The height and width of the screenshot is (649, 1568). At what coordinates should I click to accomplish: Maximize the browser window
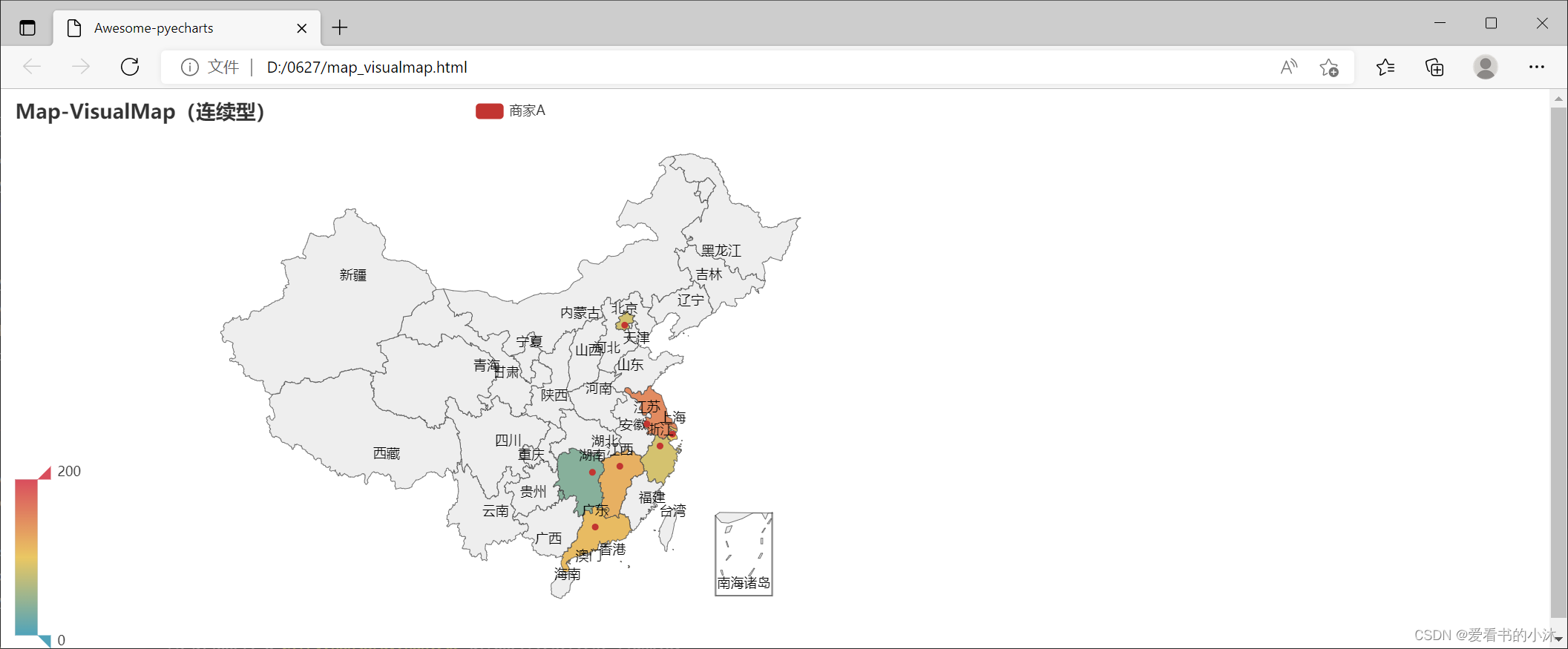pyautogui.click(x=1491, y=23)
